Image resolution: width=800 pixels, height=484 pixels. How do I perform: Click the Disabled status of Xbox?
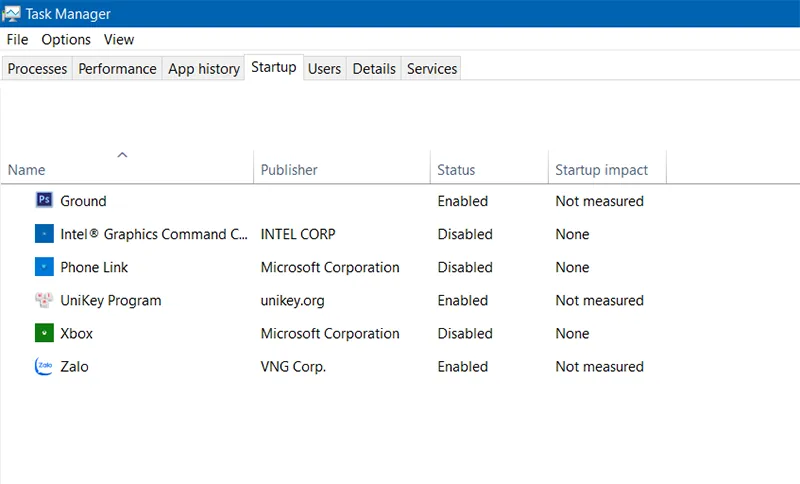pos(465,334)
